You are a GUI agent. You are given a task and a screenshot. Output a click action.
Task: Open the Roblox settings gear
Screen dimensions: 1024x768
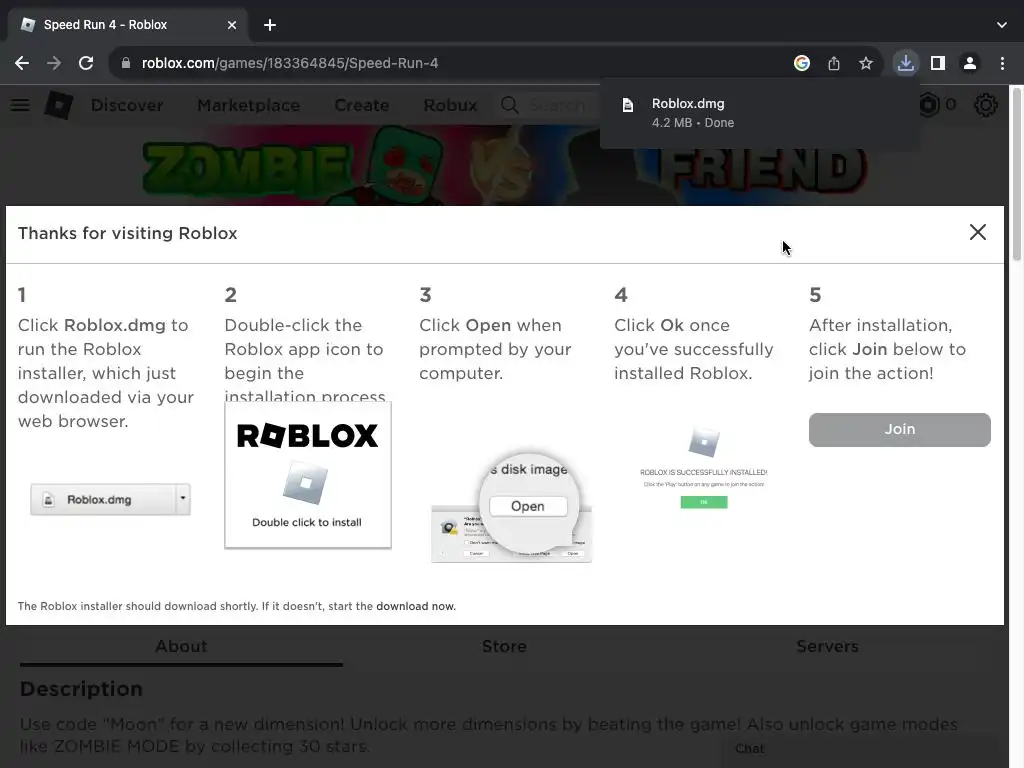985,104
